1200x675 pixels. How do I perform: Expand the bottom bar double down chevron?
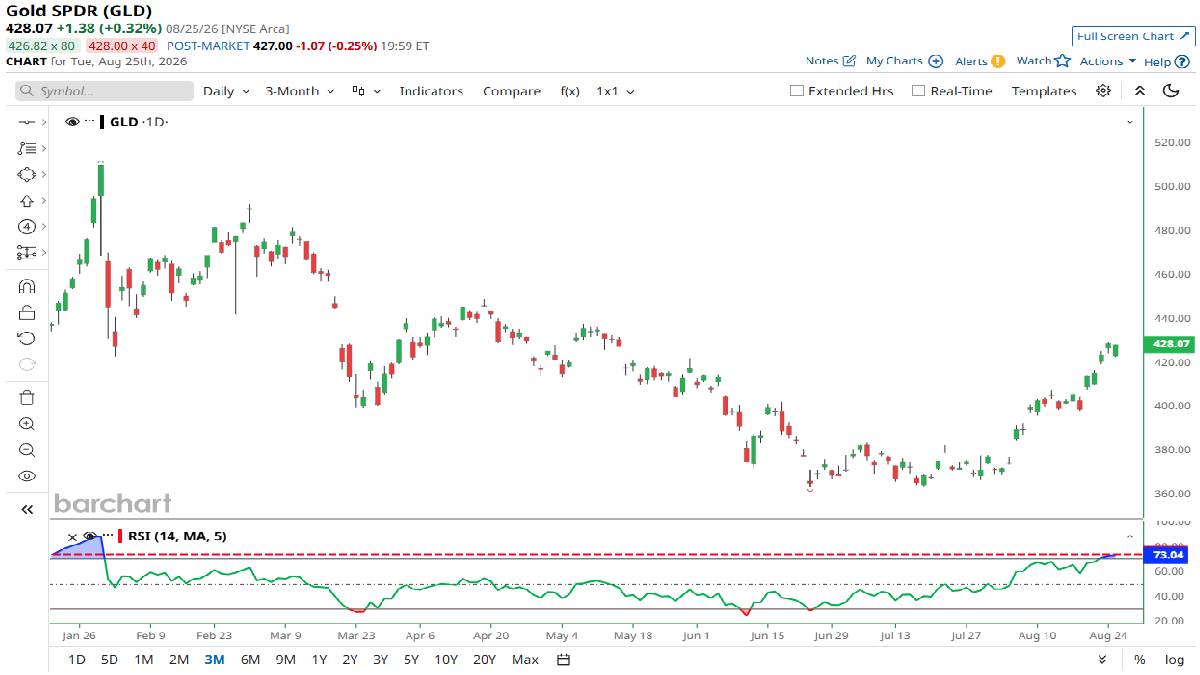pyautogui.click(x=1102, y=659)
